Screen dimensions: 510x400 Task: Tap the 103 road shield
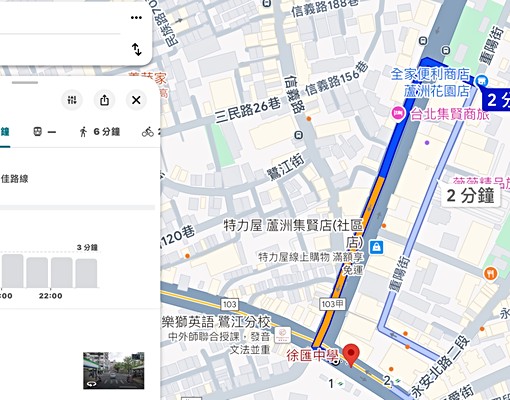coord(230,304)
